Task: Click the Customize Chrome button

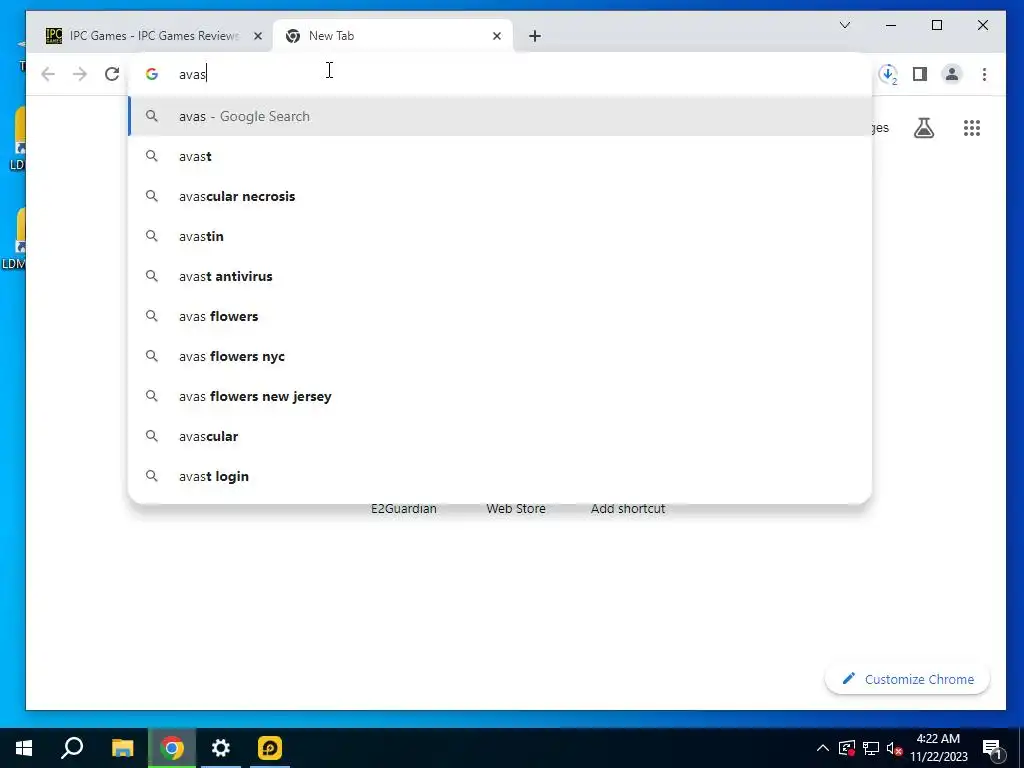Action: [x=907, y=679]
